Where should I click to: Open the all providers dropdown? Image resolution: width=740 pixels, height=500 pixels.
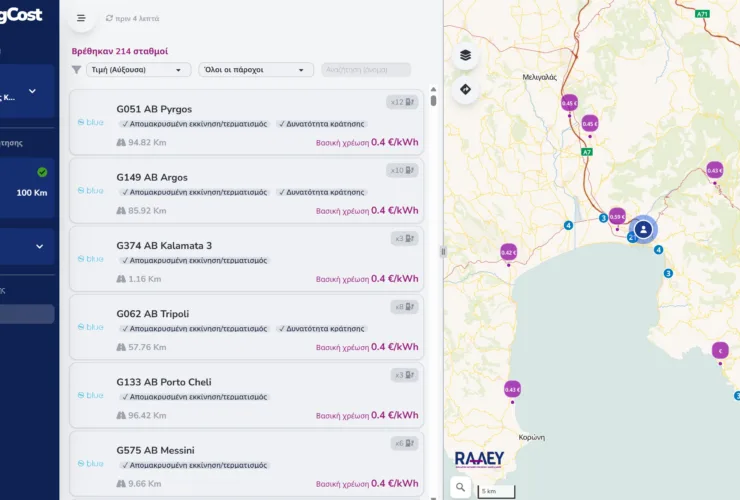(x=256, y=70)
